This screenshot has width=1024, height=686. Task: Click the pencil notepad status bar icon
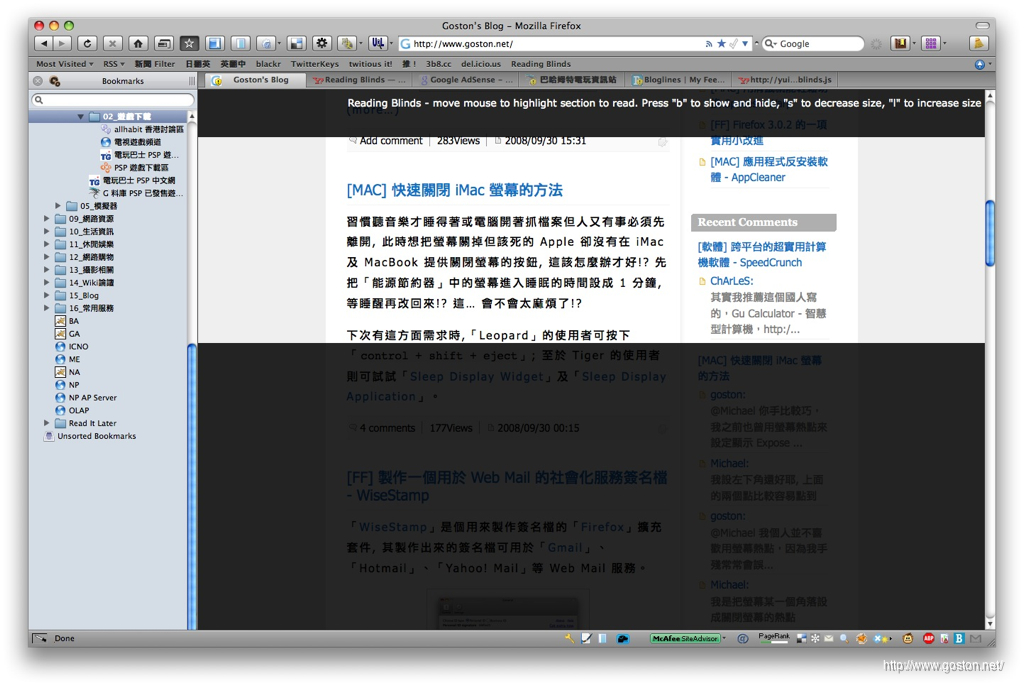click(586, 638)
